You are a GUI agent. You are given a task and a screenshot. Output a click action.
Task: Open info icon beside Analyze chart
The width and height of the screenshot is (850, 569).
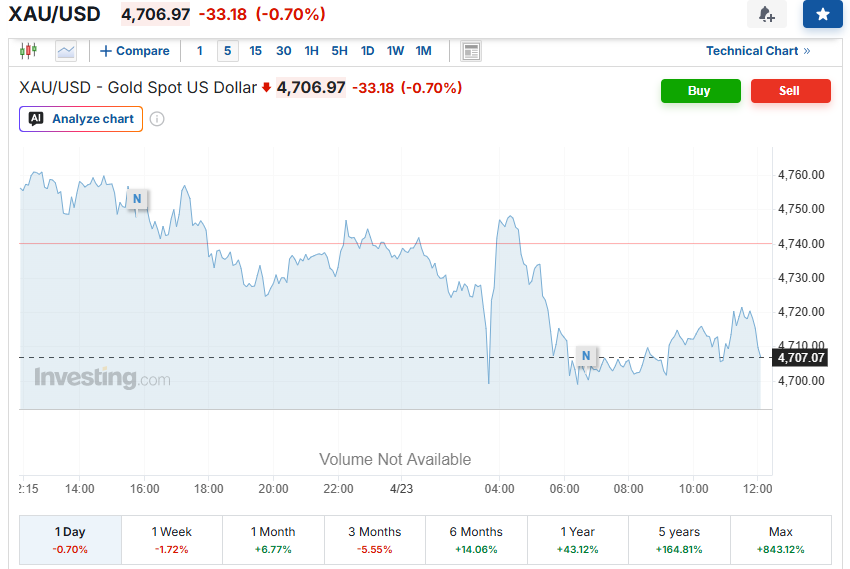click(x=157, y=119)
